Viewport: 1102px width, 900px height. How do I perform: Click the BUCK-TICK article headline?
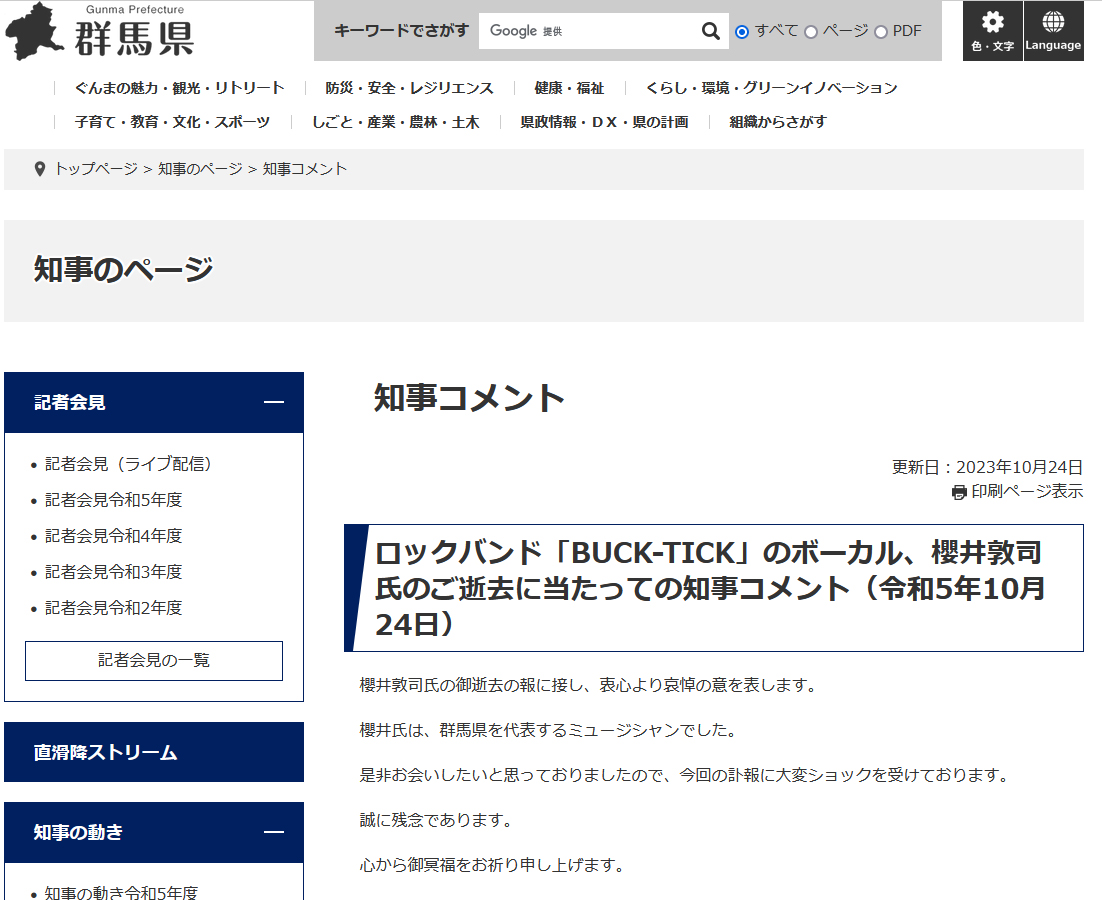click(x=710, y=588)
